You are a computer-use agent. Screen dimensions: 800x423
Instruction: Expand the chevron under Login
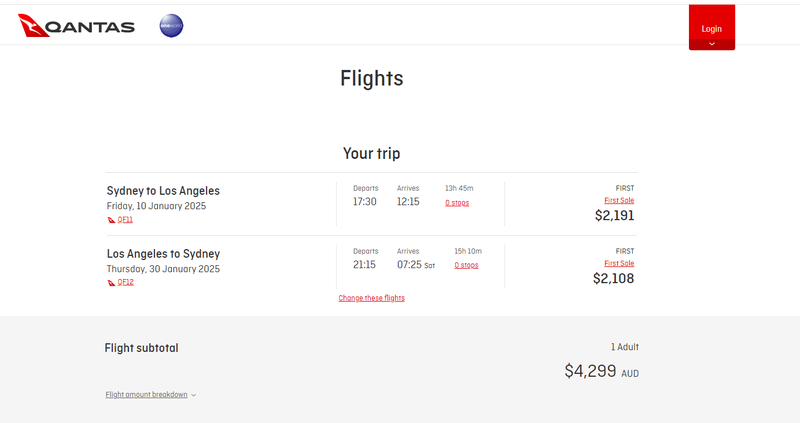(711, 44)
